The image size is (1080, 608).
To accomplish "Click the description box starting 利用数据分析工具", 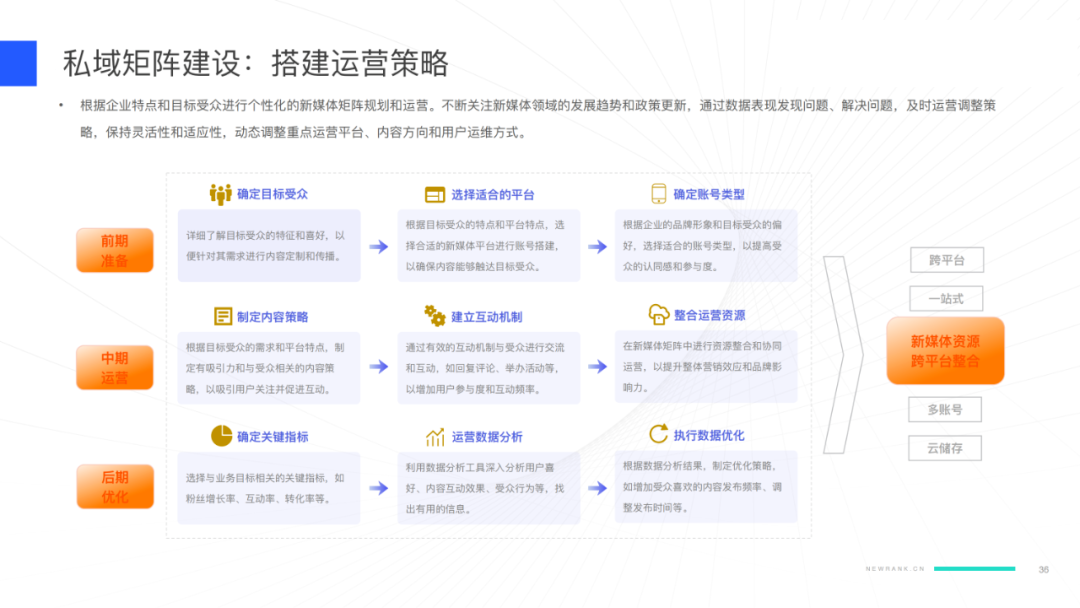I will 488,488.
